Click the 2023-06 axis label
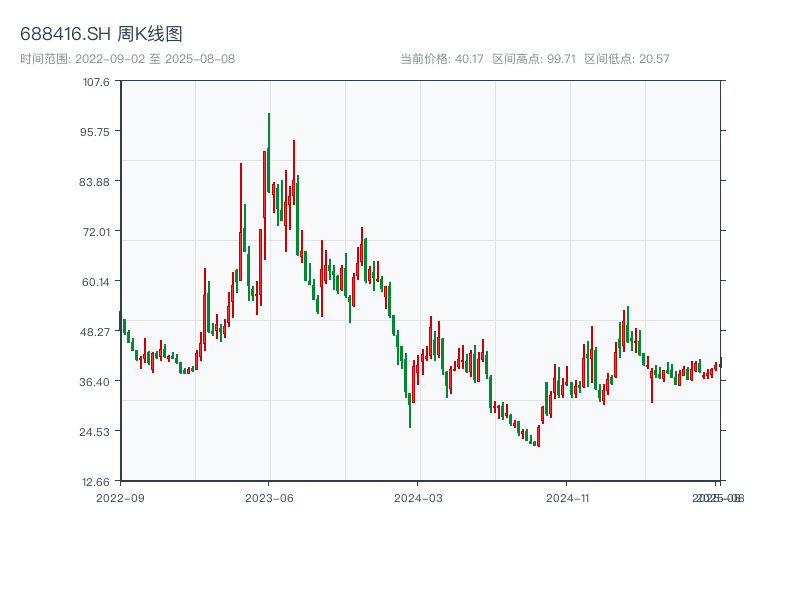Screen dimensions: 800x600 pyautogui.click(x=267, y=497)
